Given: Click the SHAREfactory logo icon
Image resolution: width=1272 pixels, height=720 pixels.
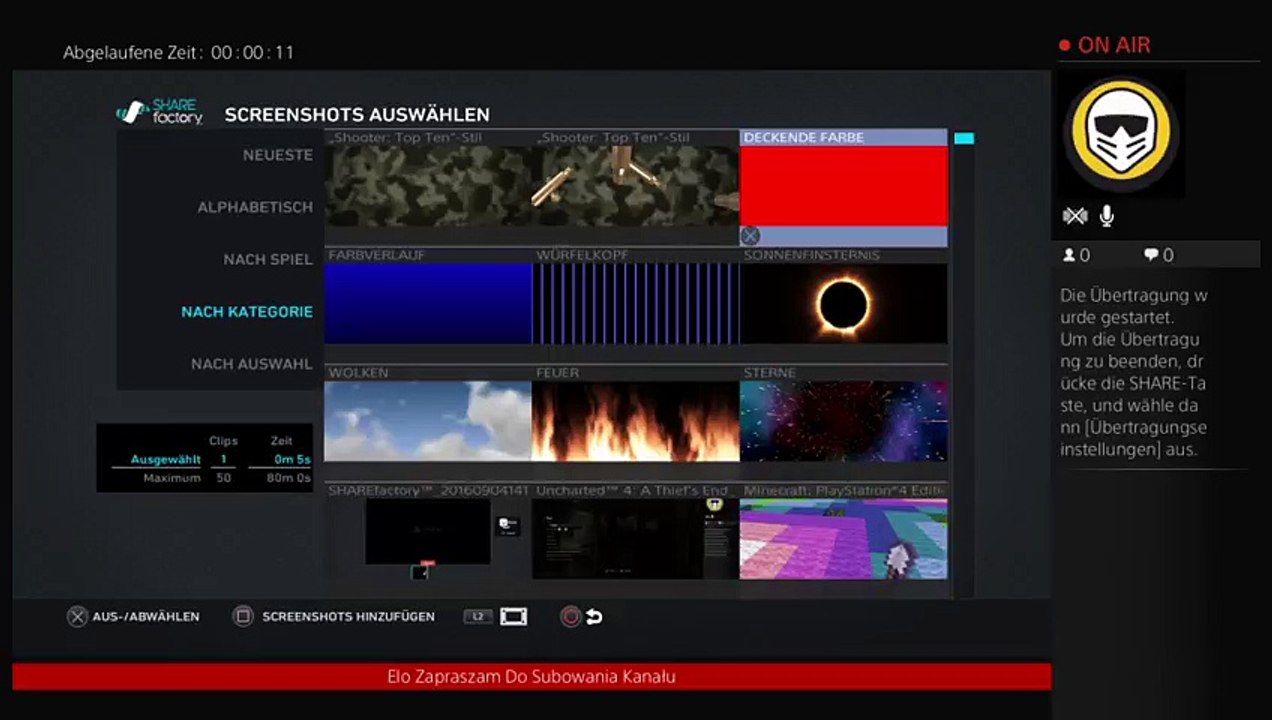Looking at the screenshot, I should point(131,113).
